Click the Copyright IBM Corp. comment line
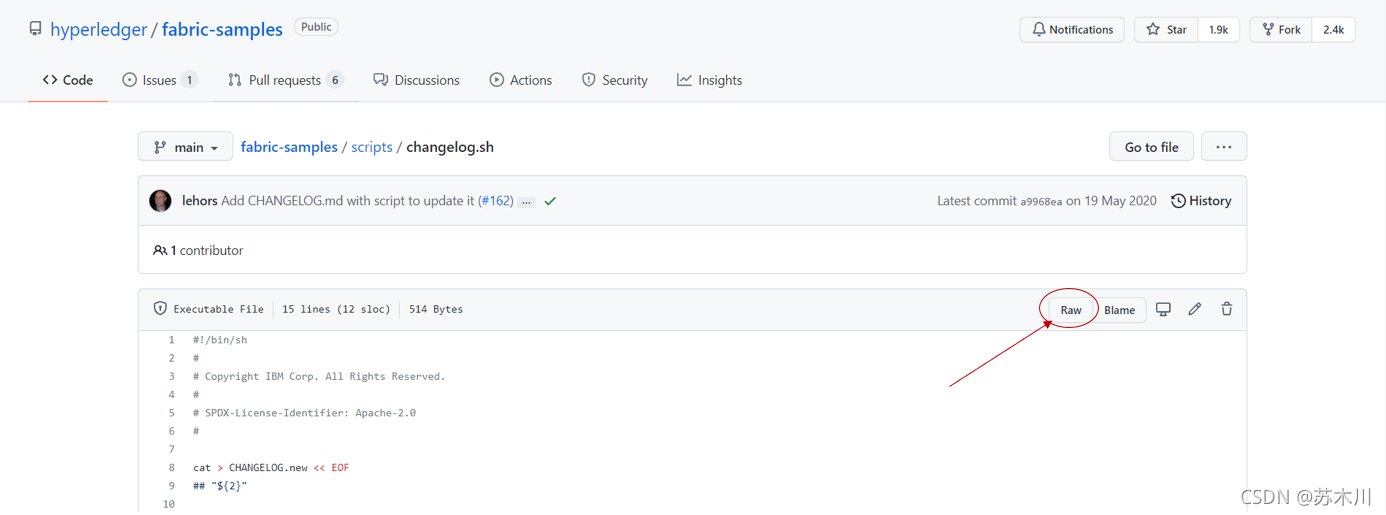This screenshot has width=1386, height=515. (x=319, y=376)
